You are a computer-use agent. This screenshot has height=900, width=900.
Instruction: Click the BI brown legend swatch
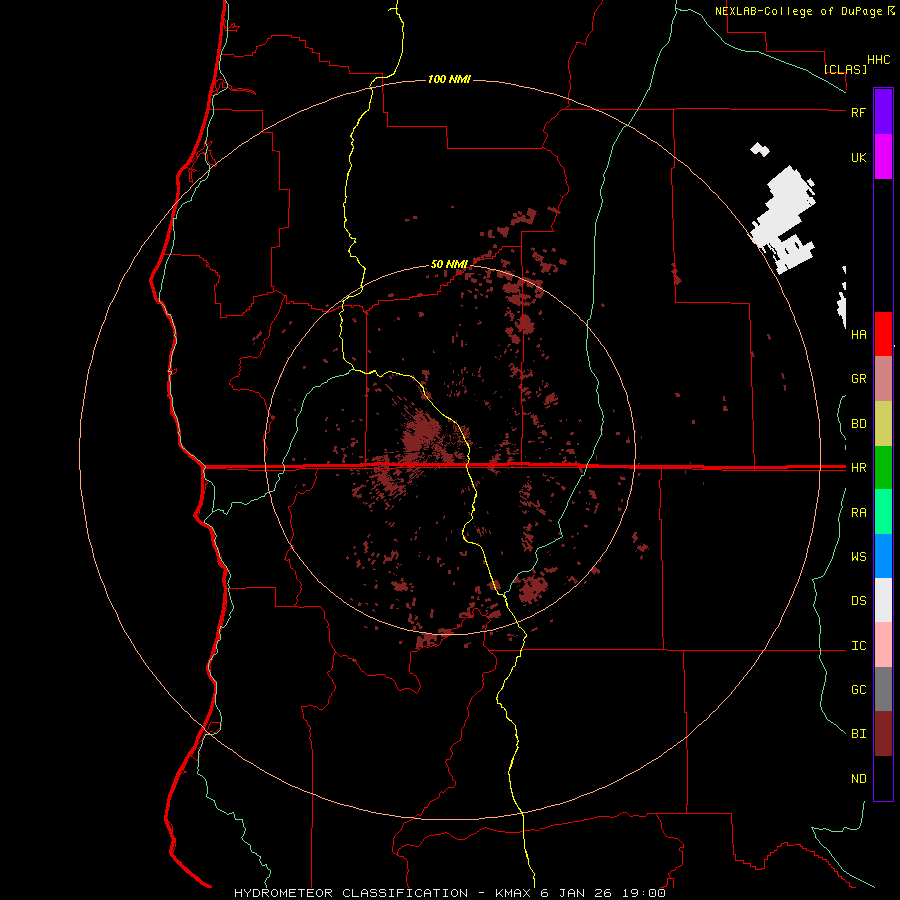pos(883,734)
